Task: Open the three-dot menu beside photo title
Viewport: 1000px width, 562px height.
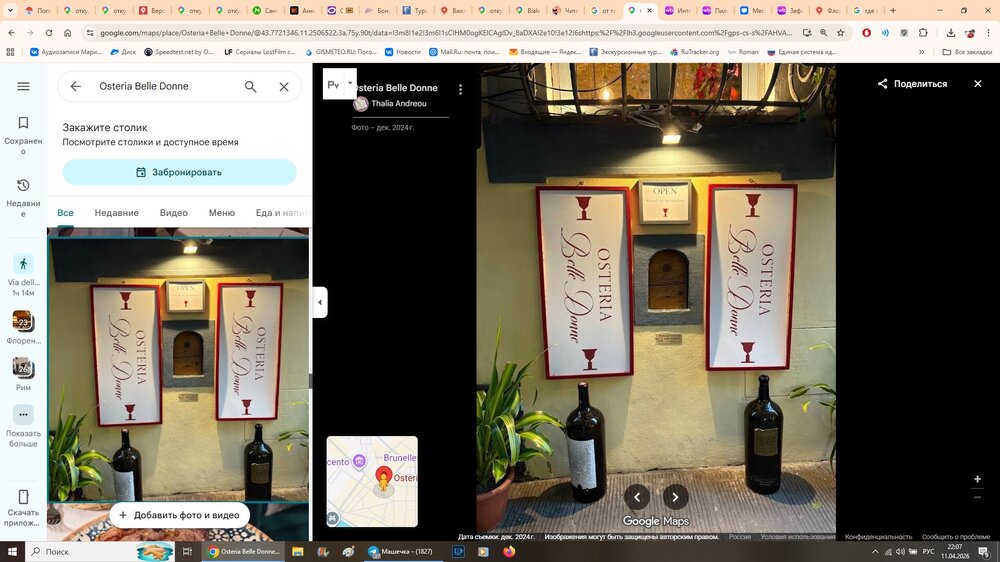Action: 460,90
